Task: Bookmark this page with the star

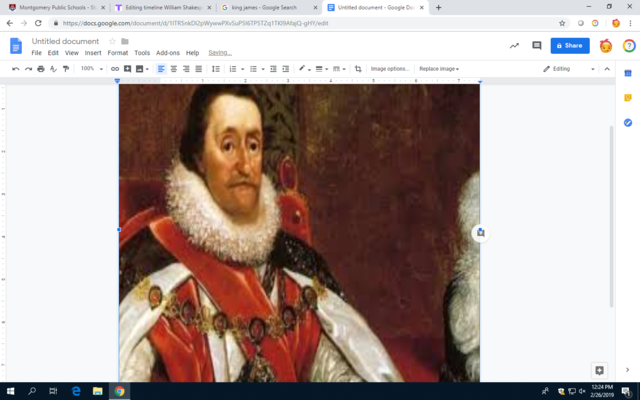Action: 562,23
